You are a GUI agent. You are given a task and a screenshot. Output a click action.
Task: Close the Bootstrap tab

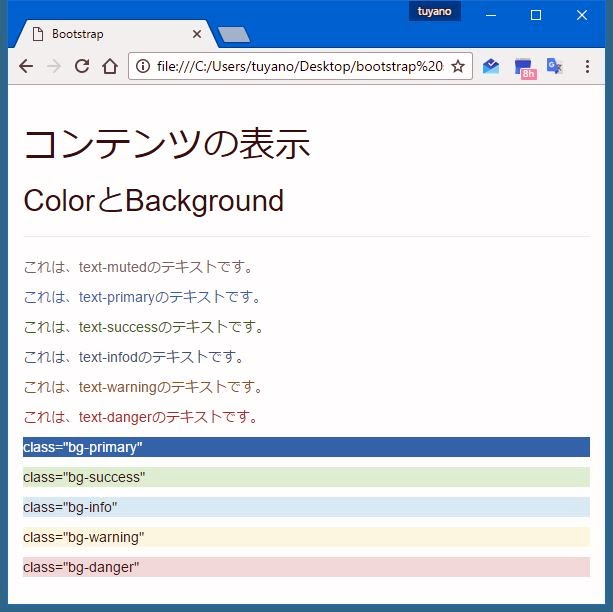pyautogui.click(x=197, y=34)
